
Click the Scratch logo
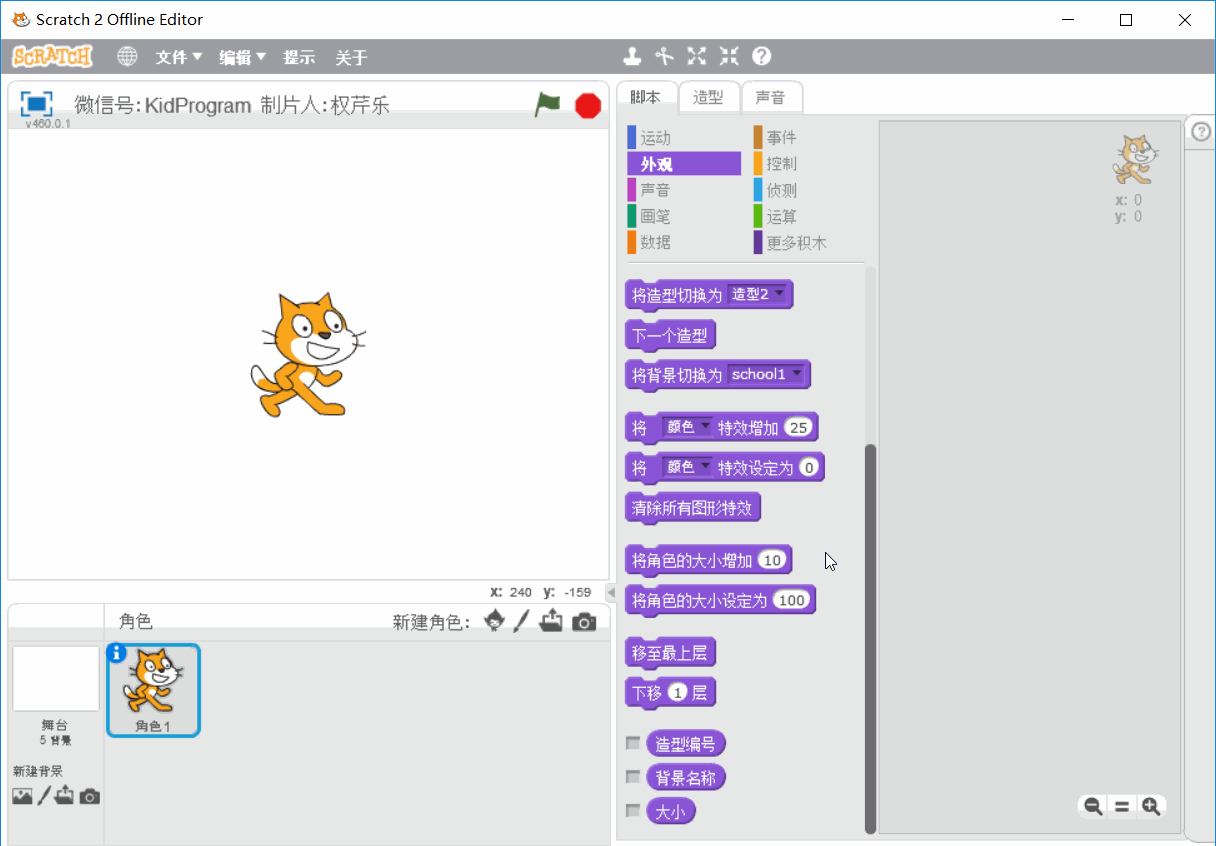click(52, 57)
